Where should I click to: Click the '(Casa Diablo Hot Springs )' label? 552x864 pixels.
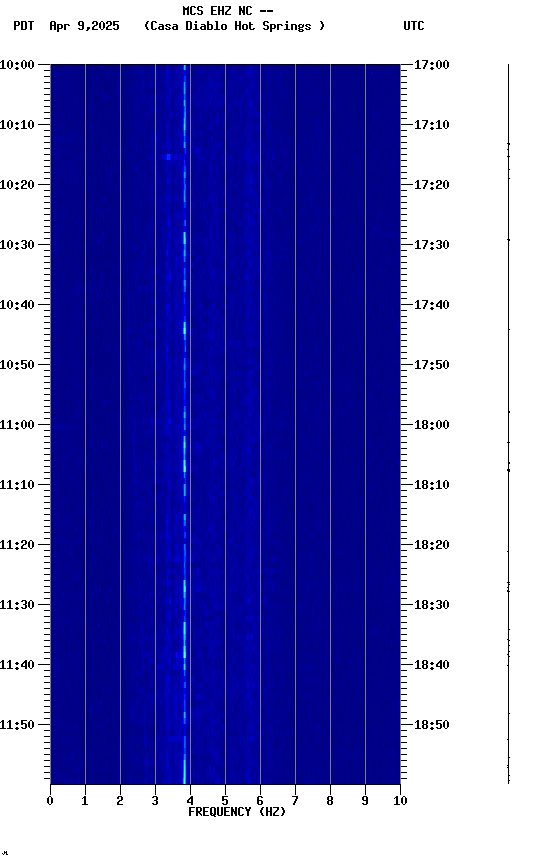pyautogui.click(x=235, y=26)
